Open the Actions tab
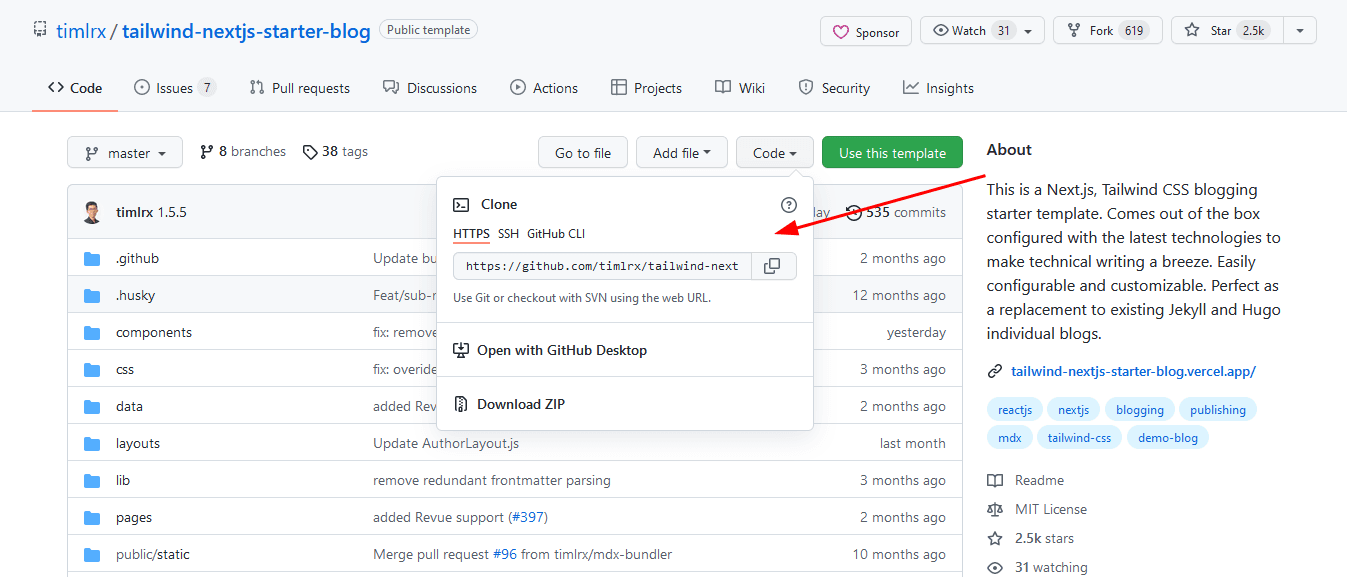This screenshot has width=1347, height=577. 544,88
